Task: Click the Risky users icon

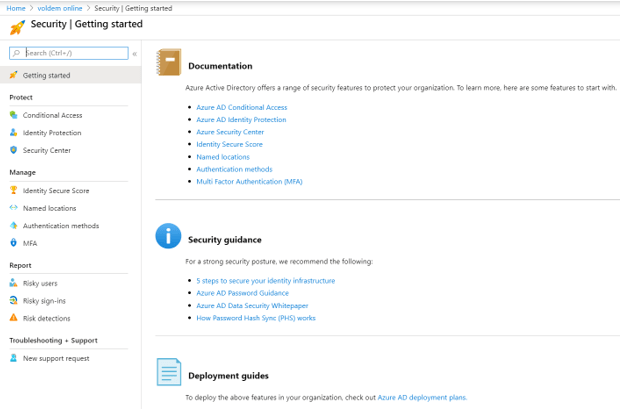Action: 13,283
